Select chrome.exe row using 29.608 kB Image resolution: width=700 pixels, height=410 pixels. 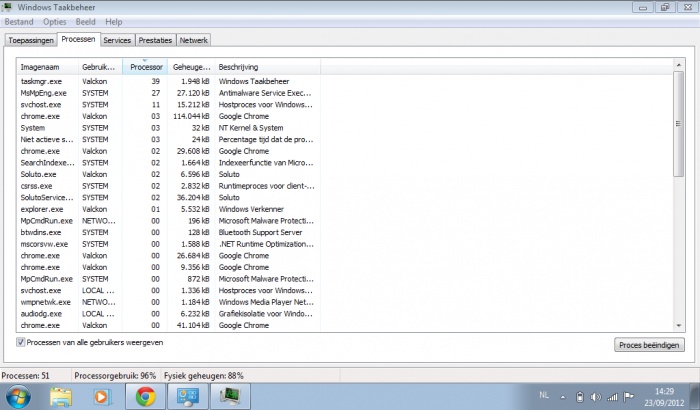coord(168,151)
